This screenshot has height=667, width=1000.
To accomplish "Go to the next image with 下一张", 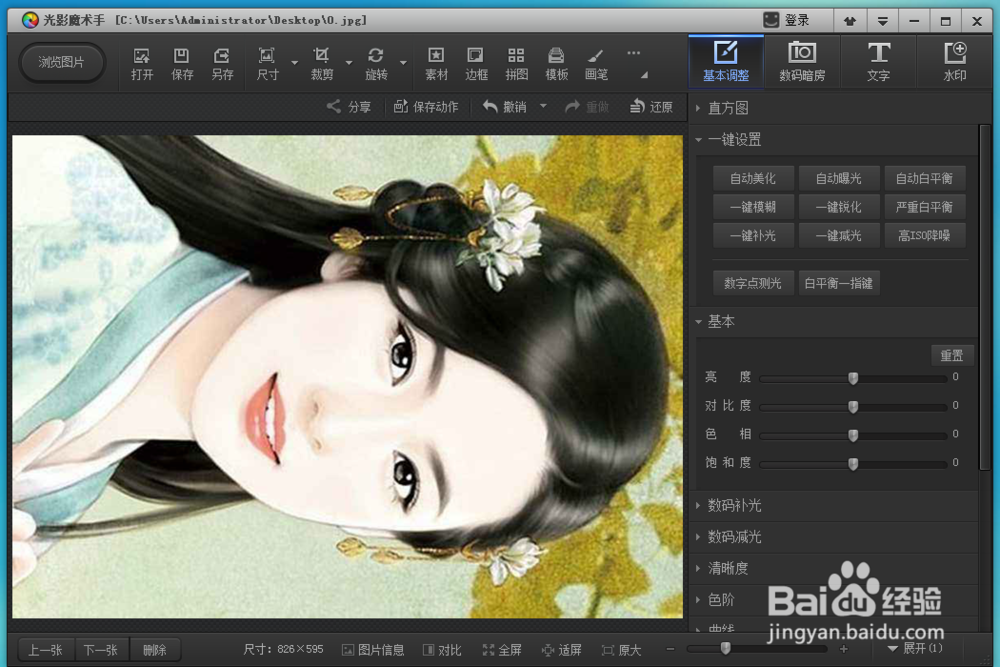I will pyautogui.click(x=101, y=650).
